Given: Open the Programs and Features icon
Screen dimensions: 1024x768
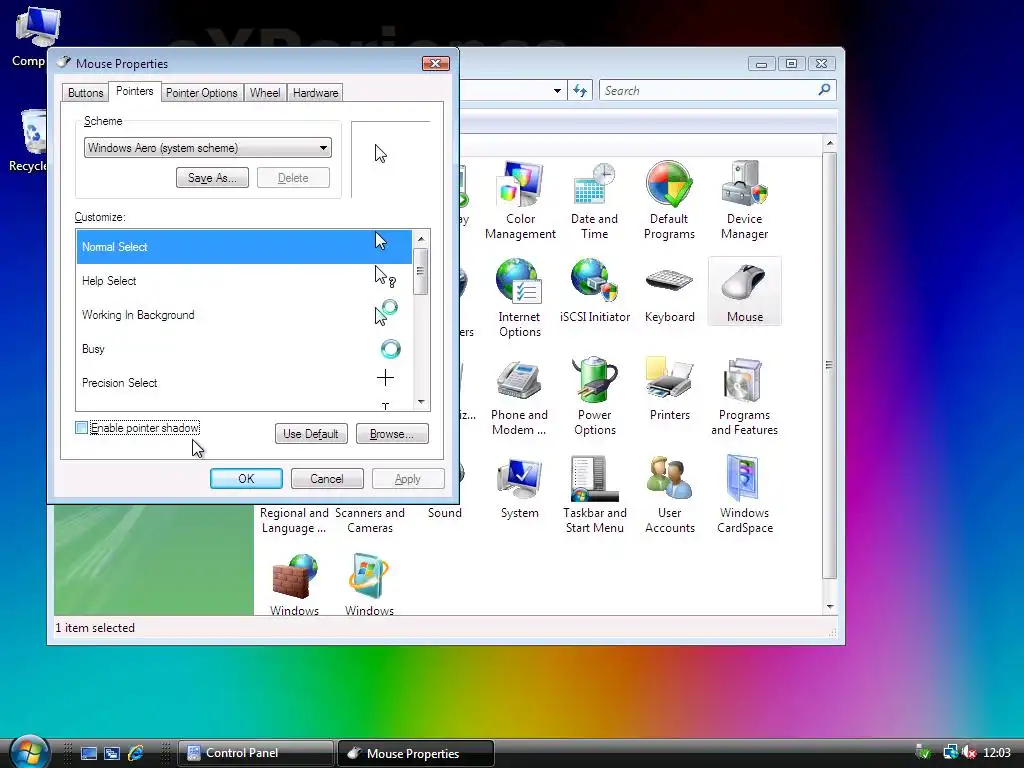Looking at the screenshot, I should click(744, 396).
